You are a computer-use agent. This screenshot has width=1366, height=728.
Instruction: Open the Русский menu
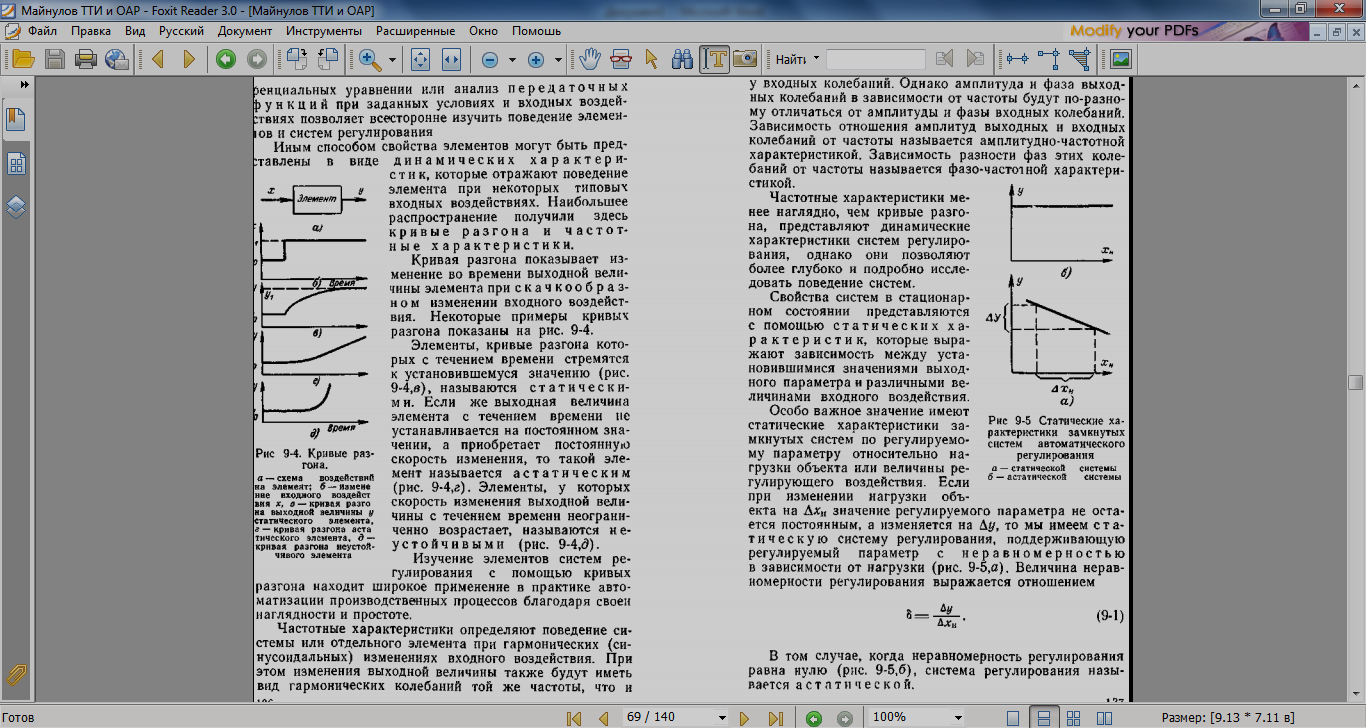(x=182, y=31)
